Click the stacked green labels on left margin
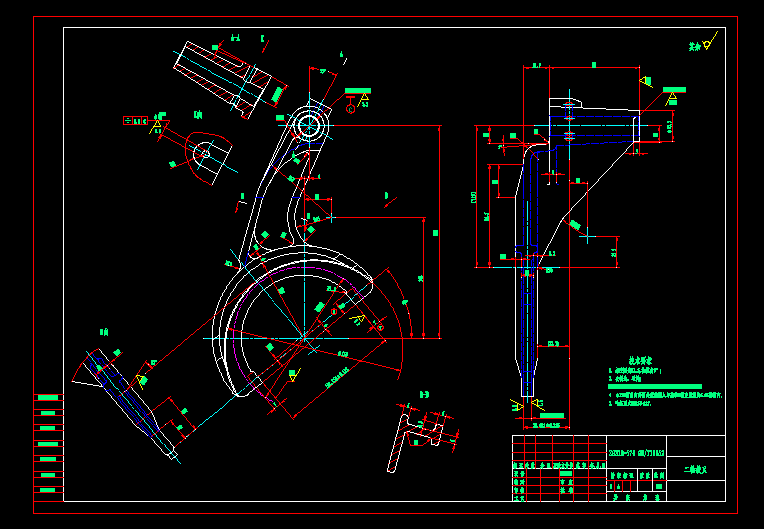764x529 pixels. point(47,443)
